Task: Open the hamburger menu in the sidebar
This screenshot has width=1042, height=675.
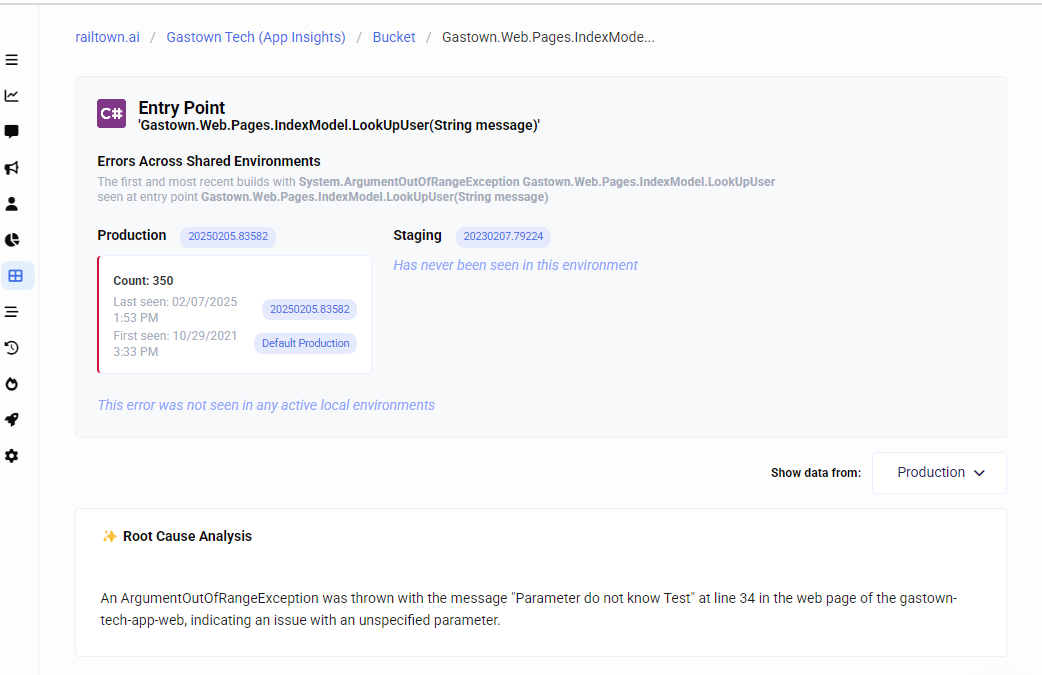Action: coord(12,60)
